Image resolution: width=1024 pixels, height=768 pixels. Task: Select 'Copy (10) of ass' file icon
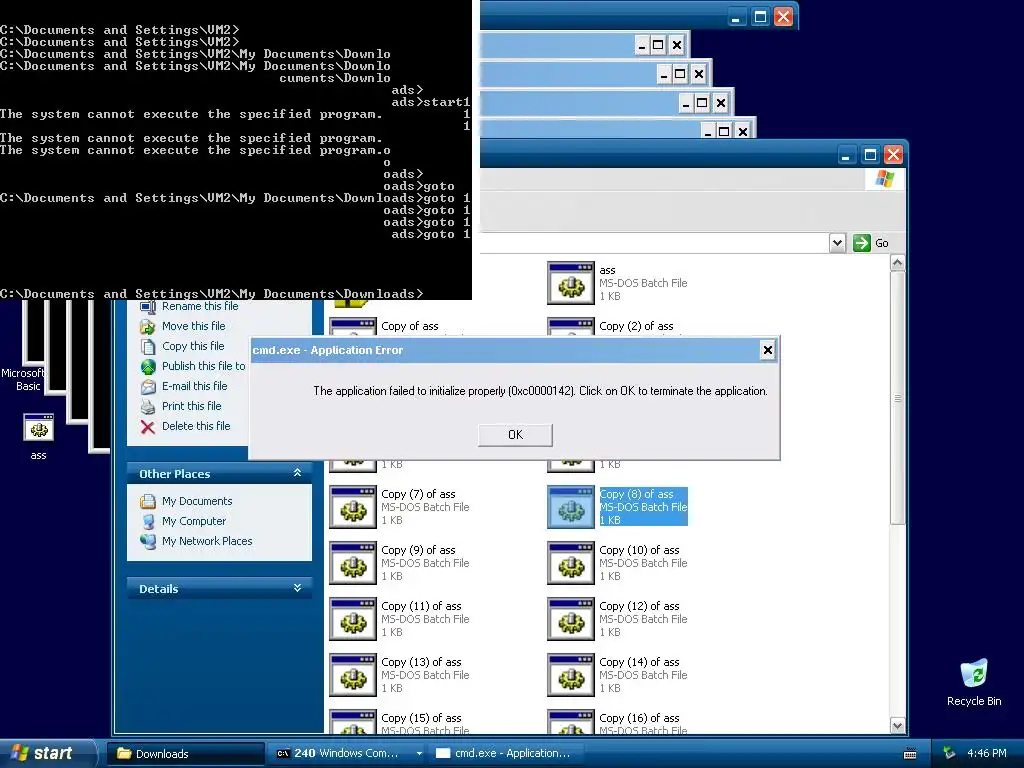[x=571, y=563]
